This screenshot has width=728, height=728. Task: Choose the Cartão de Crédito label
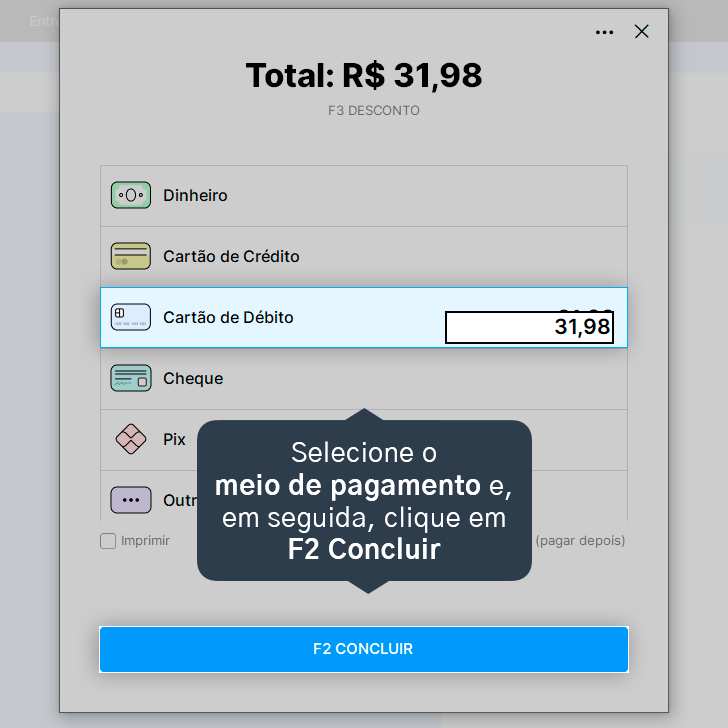click(x=231, y=256)
